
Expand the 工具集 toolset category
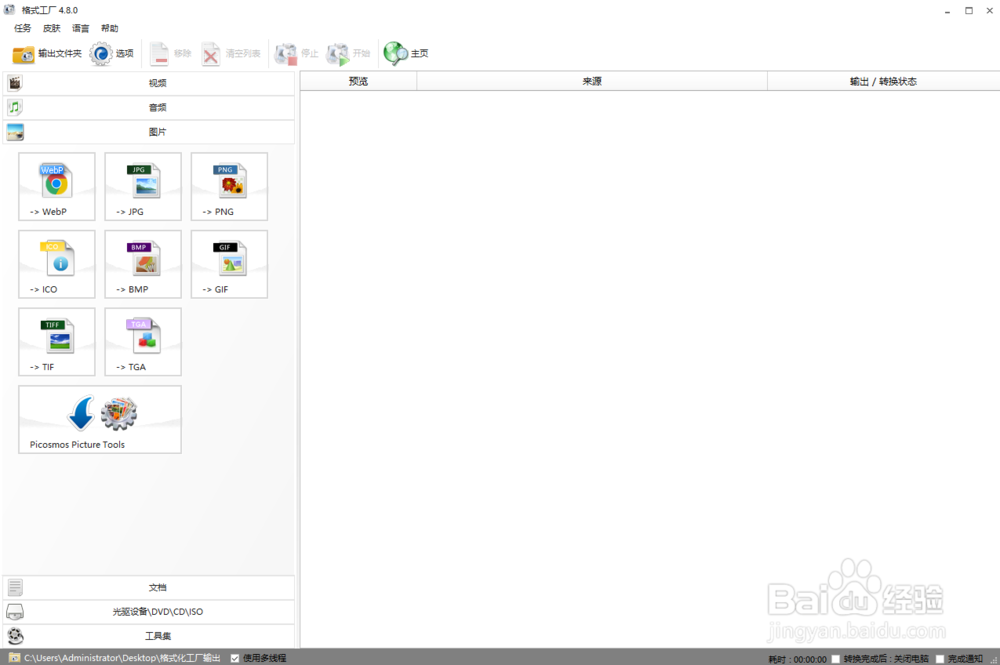(x=149, y=636)
